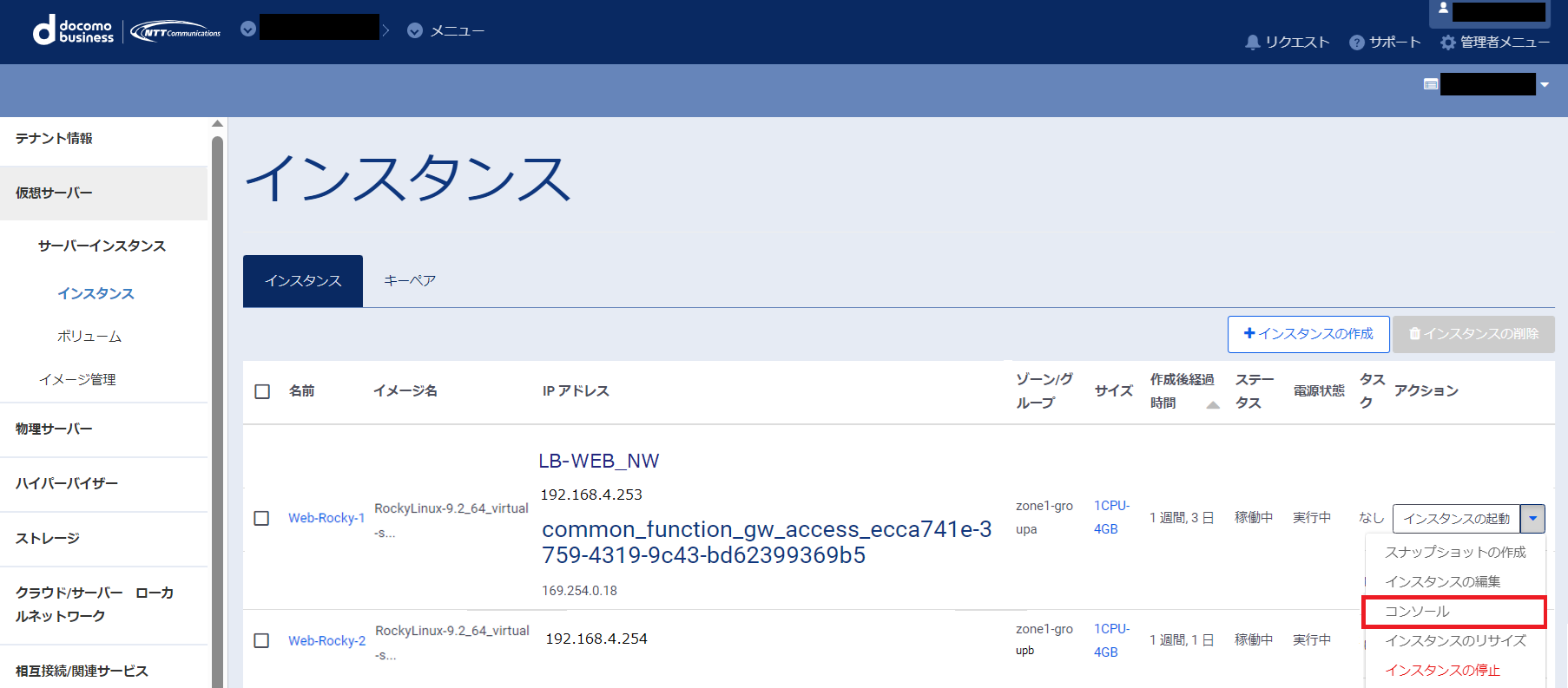Open イメージ管理 in sidebar
This screenshot has width=1568, height=688.
click(x=77, y=379)
